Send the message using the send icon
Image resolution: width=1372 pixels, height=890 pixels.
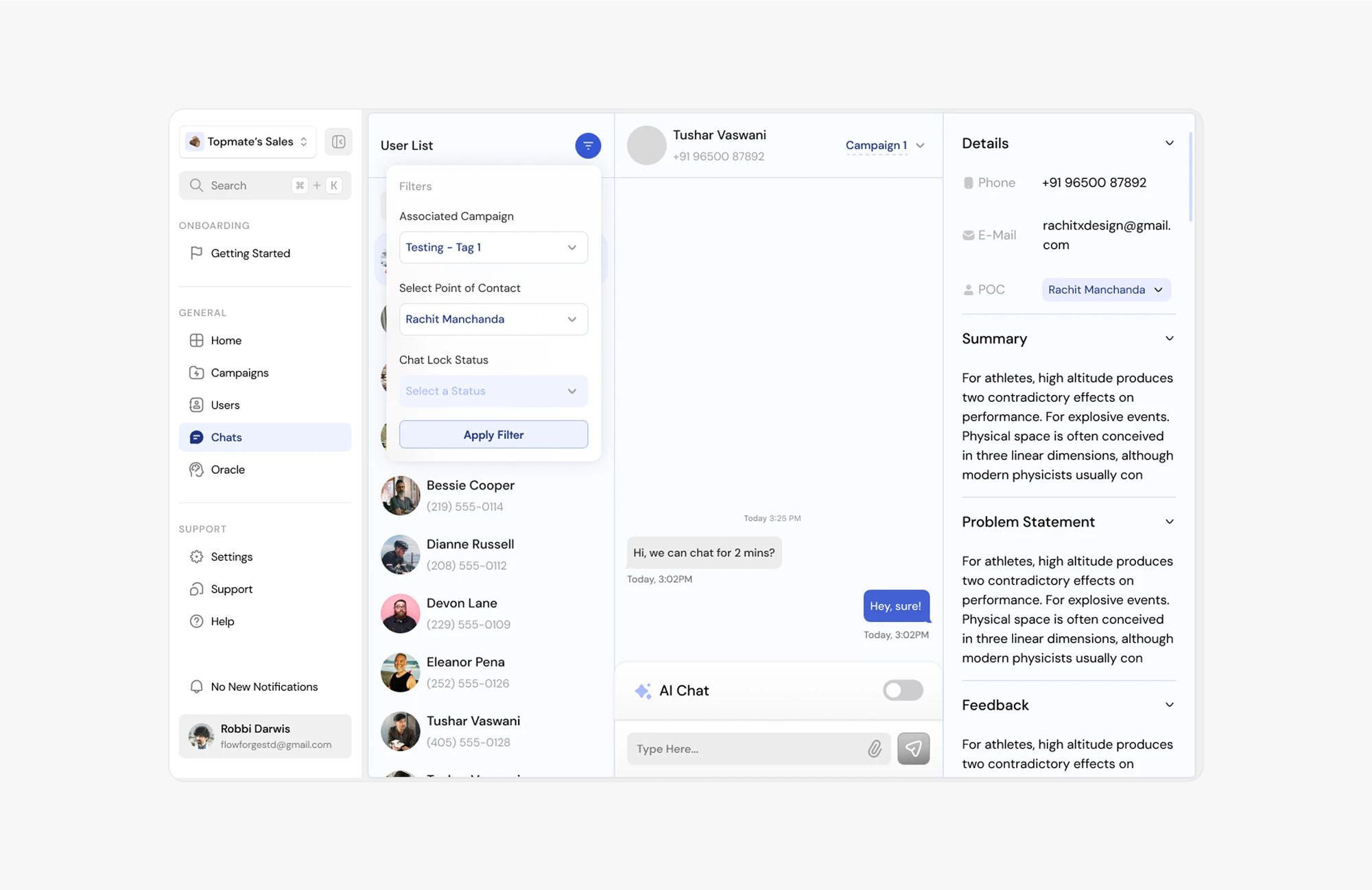click(x=913, y=749)
